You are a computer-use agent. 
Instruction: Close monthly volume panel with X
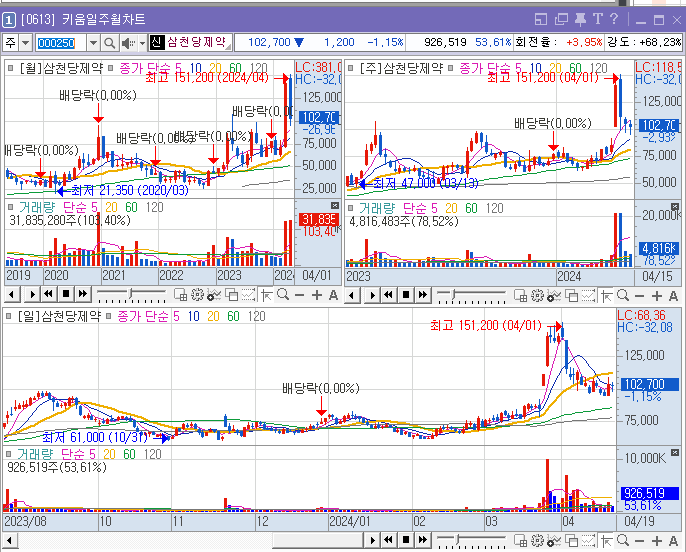[x=335, y=206]
